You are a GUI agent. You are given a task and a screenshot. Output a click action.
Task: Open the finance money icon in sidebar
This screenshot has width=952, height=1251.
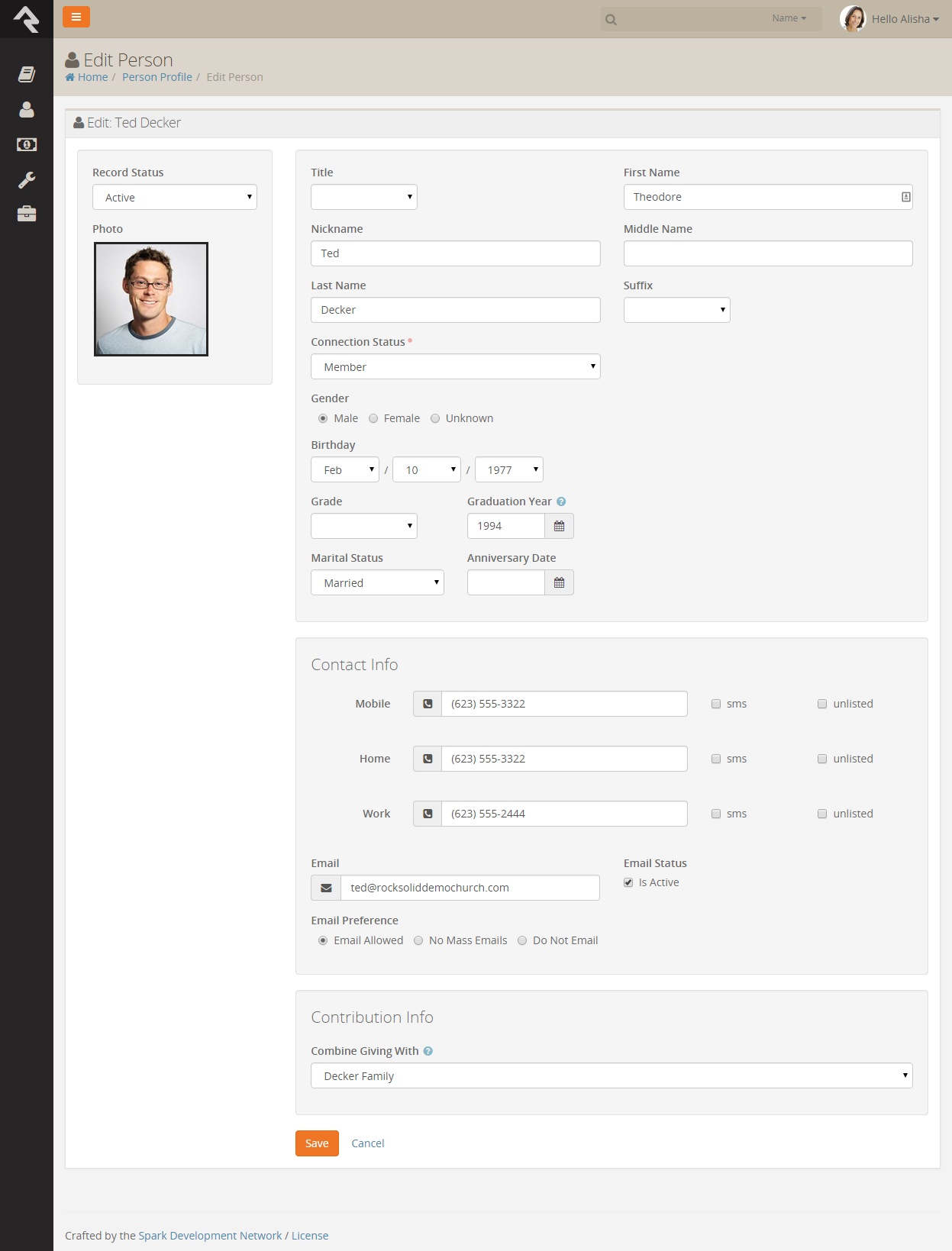(x=27, y=144)
